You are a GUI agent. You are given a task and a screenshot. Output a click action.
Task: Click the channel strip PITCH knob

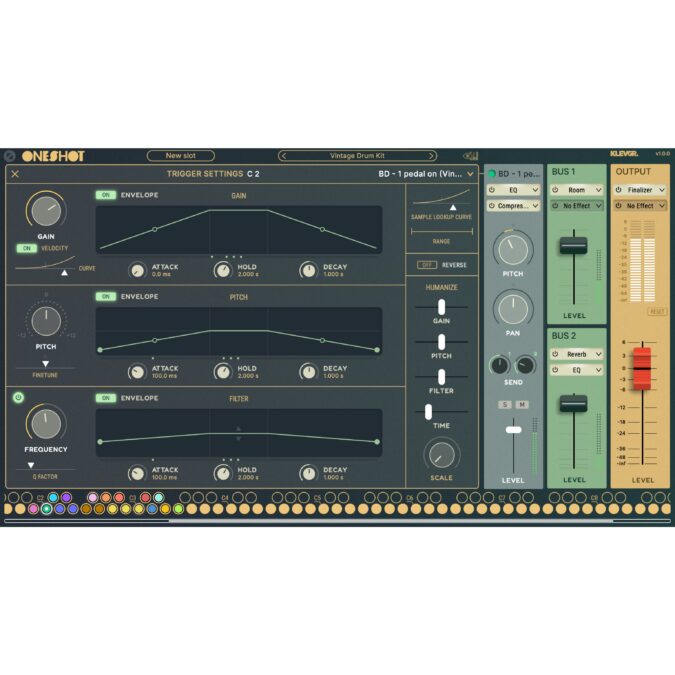[x=513, y=249]
